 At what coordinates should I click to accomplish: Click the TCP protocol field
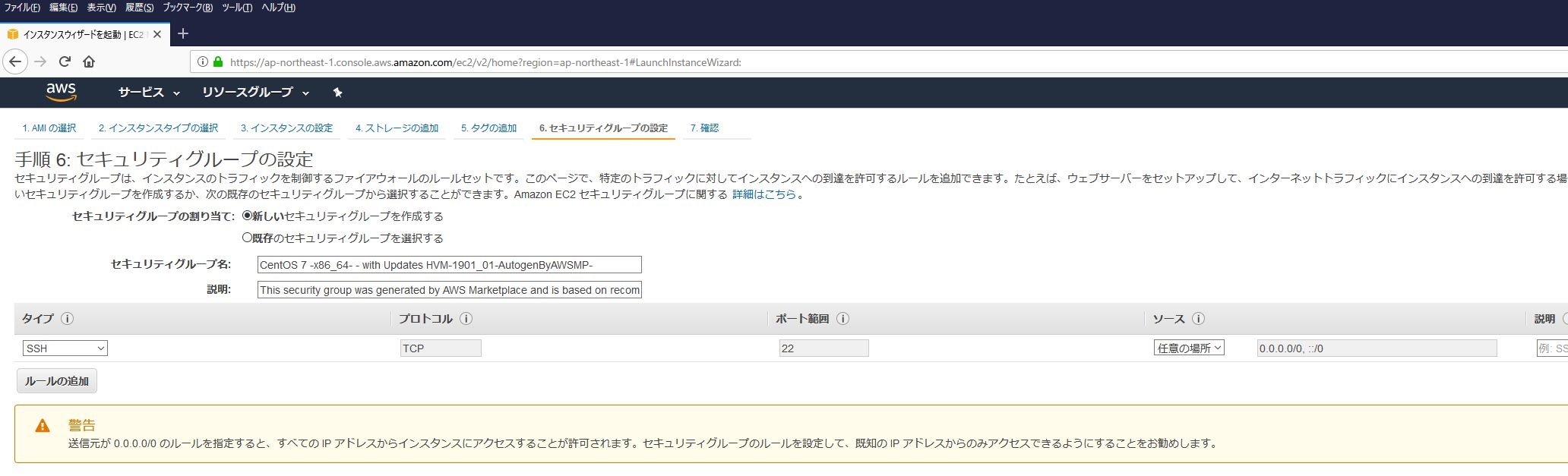point(441,348)
